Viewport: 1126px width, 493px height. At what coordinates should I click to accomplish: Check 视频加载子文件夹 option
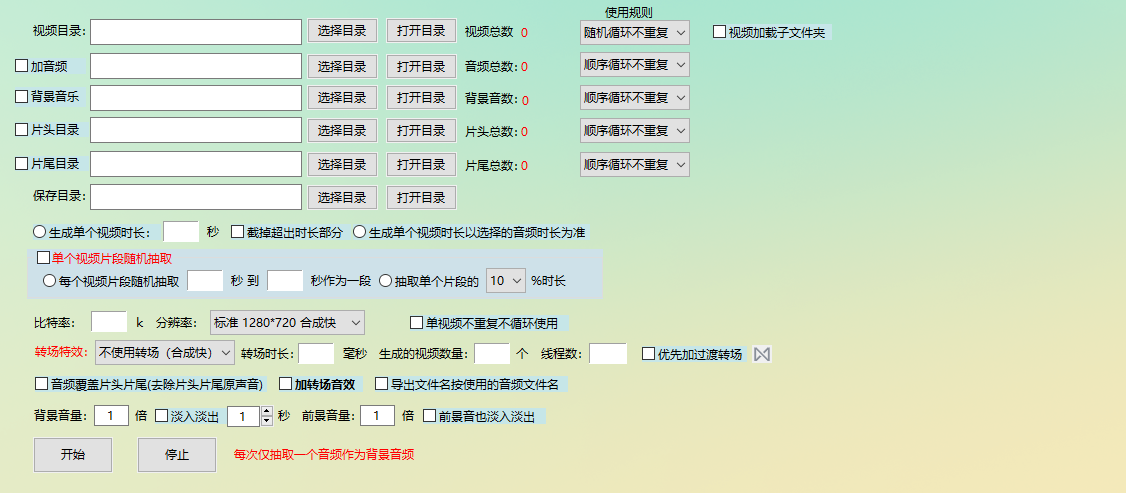tap(720, 32)
